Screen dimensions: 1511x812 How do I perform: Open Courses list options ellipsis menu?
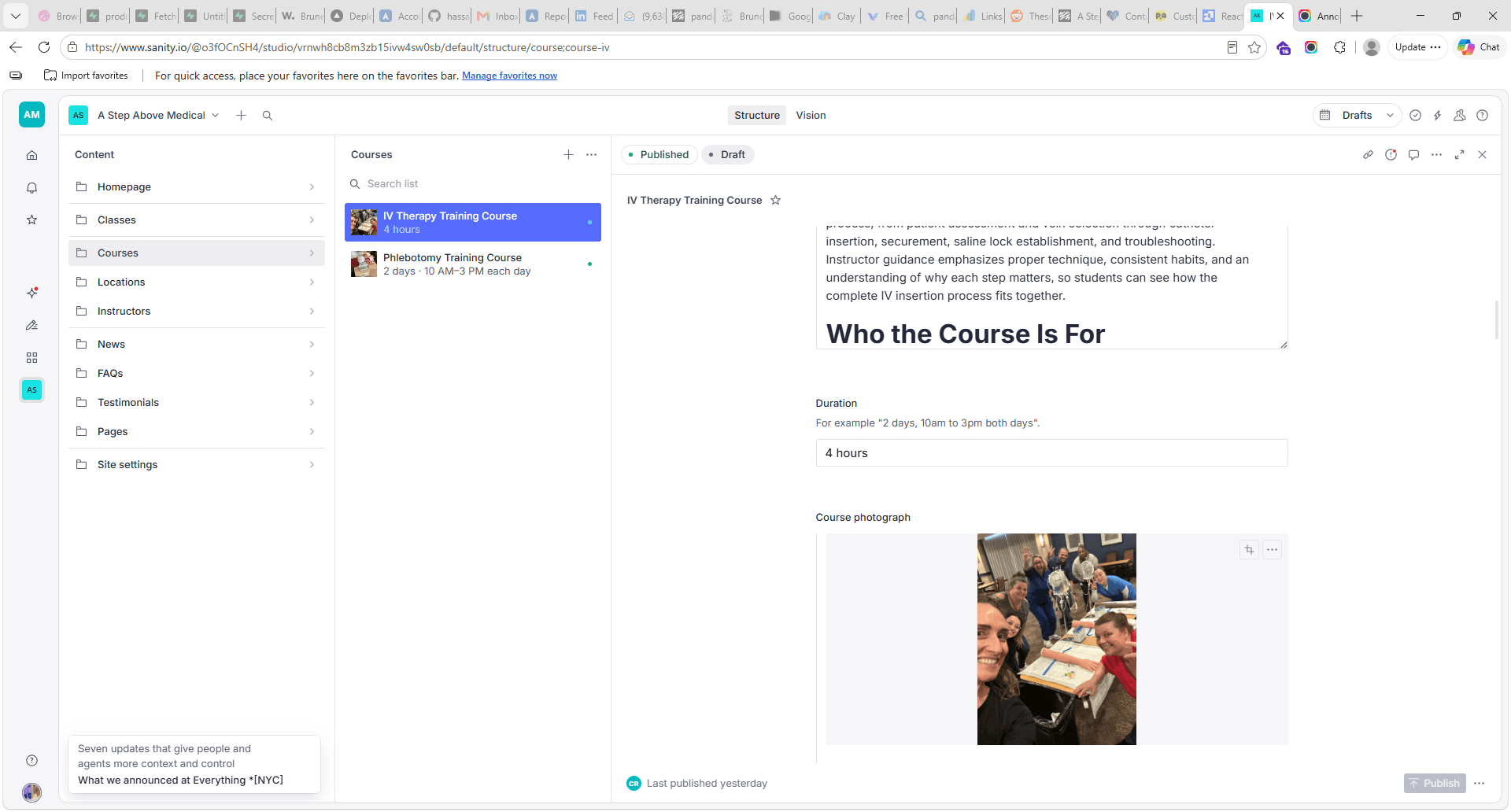click(591, 154)
